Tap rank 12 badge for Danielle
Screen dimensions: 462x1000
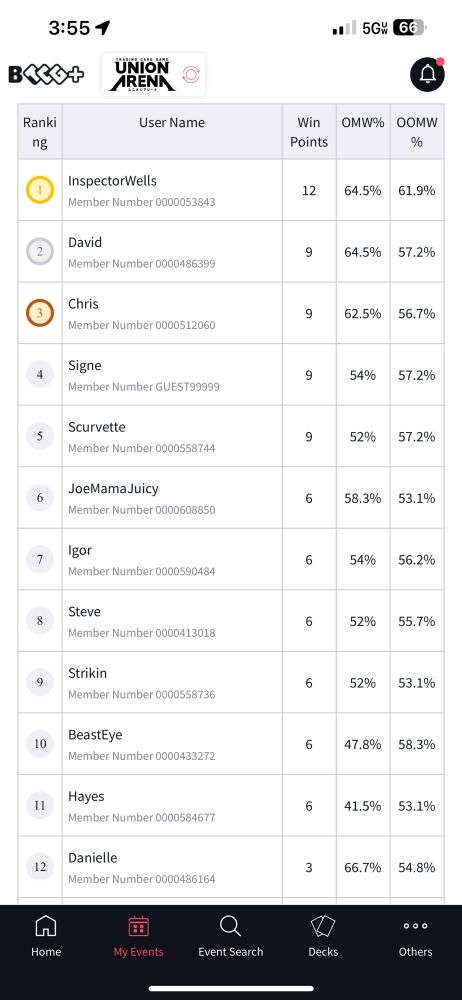click(x=40, y=867)
